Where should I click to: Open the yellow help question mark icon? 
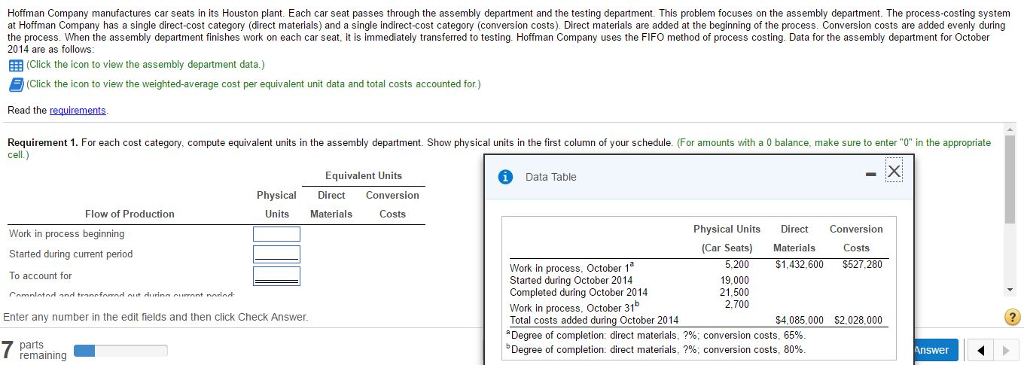[x=1012, y=317]
